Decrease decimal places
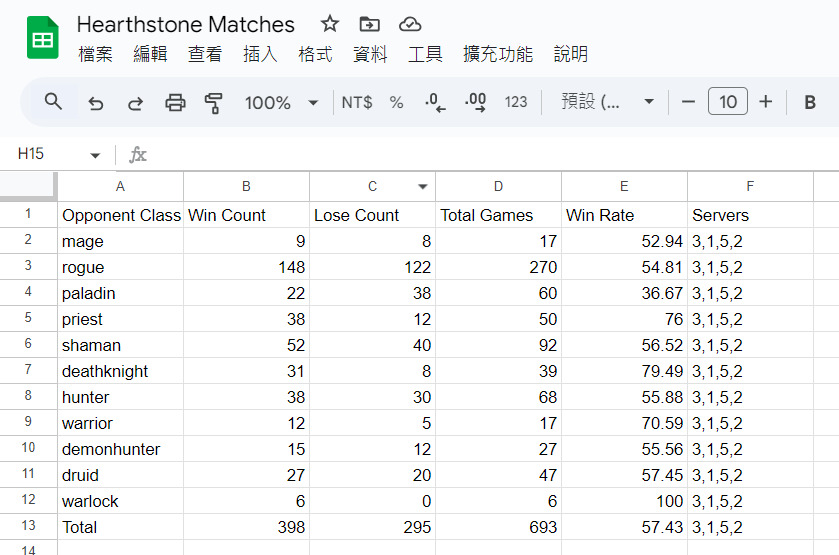 click(x=435, y=102)
